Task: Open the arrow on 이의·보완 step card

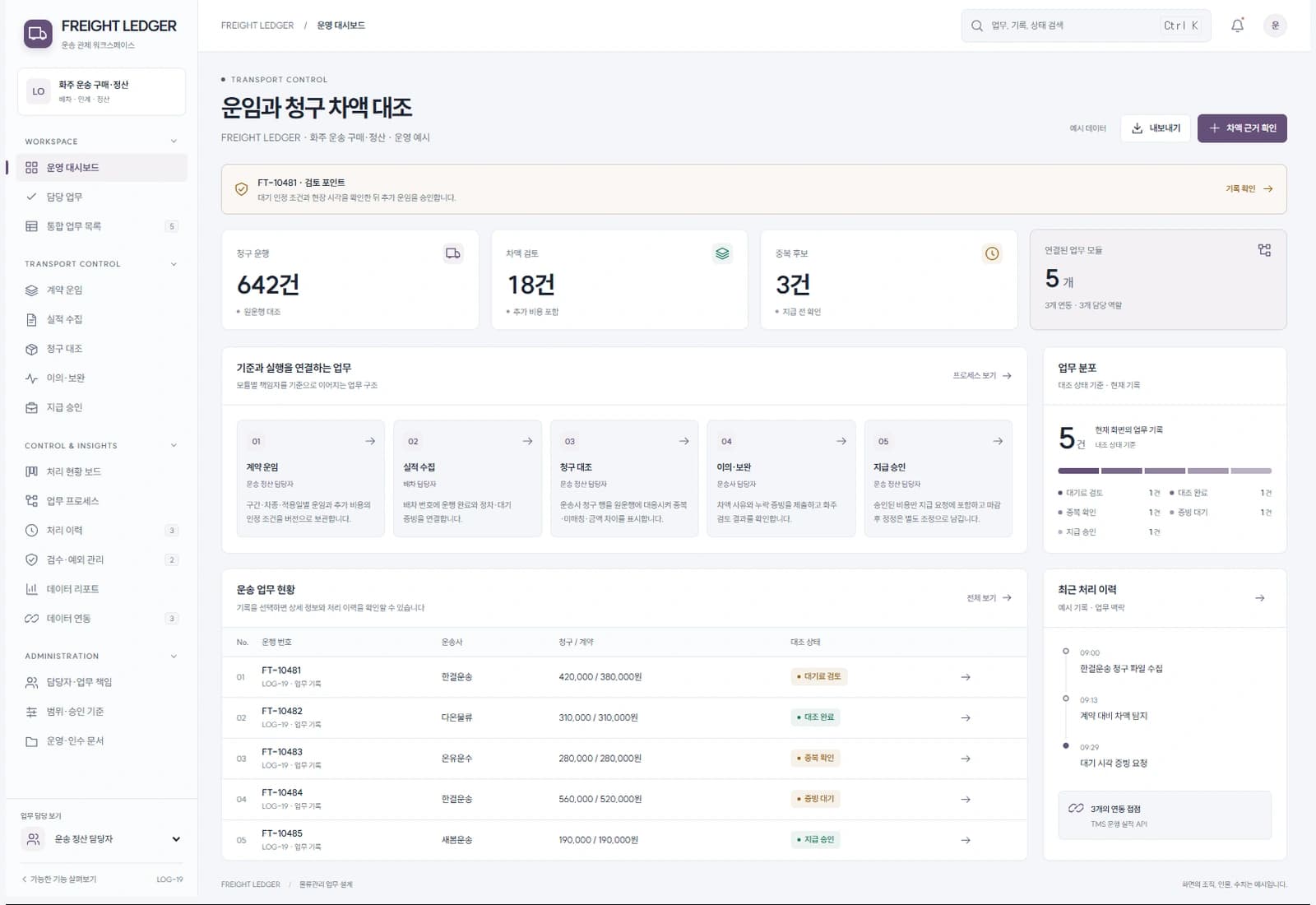Action: coord(841,441)
